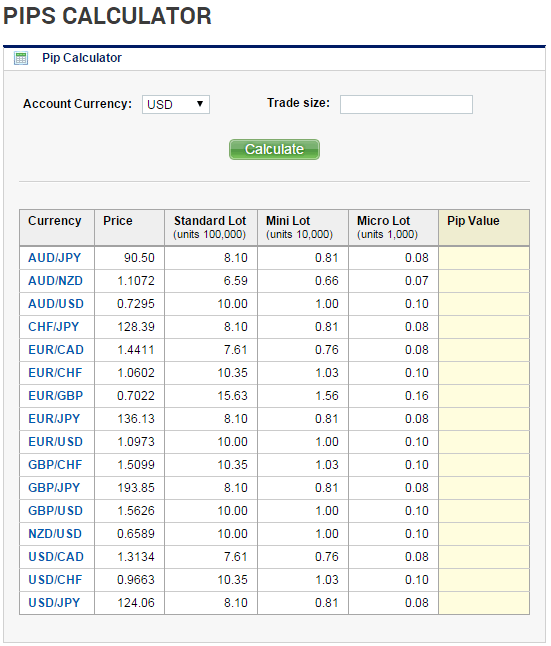Viewport: 551px width, 646px height.
Task: Click the Pip Value column header
Action: [x=484, y=227]
